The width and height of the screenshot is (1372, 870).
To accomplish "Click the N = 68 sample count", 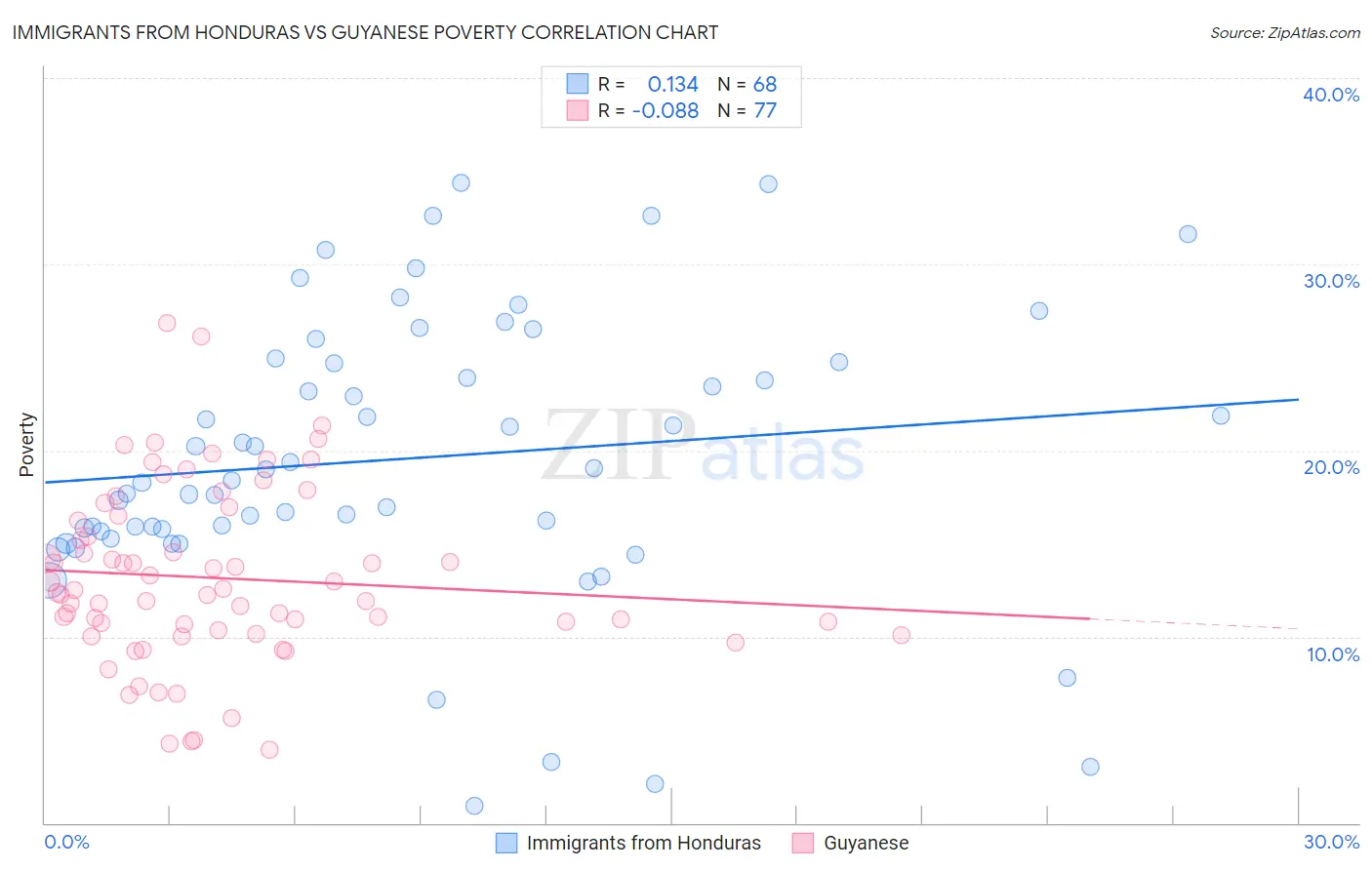I will 747,84.
